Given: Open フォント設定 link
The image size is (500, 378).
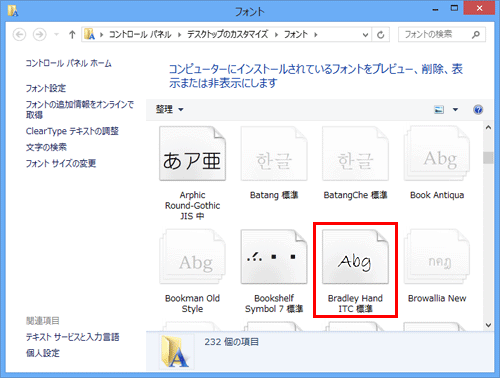Looking at the screenshot, I should point(46,88).
